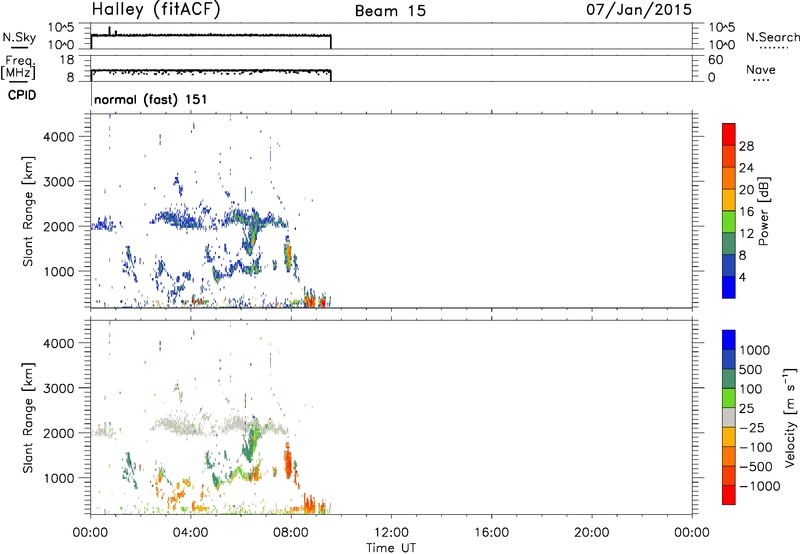The image size is (800, 554).
Task: Click the Power [dB] color bar label
Action: tap(763, 211)
